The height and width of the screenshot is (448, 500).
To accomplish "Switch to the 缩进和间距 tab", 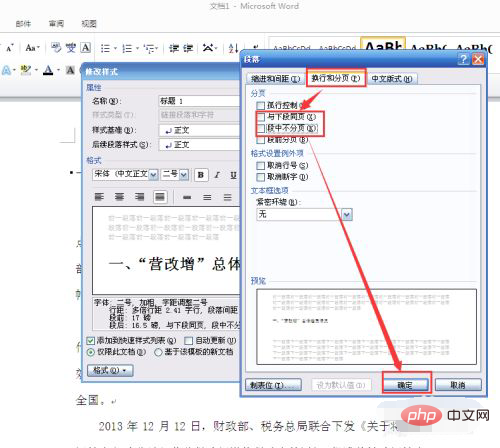I will [275, 79].
